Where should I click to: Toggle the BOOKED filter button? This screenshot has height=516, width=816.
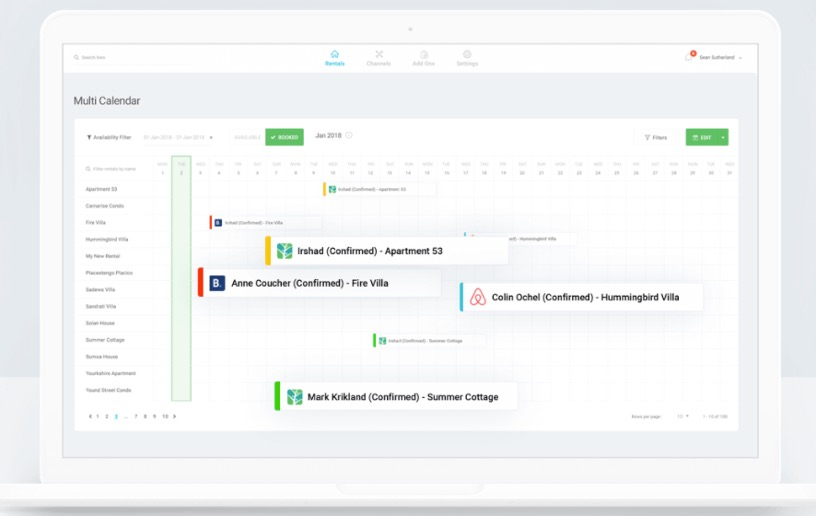coord(285,137)
